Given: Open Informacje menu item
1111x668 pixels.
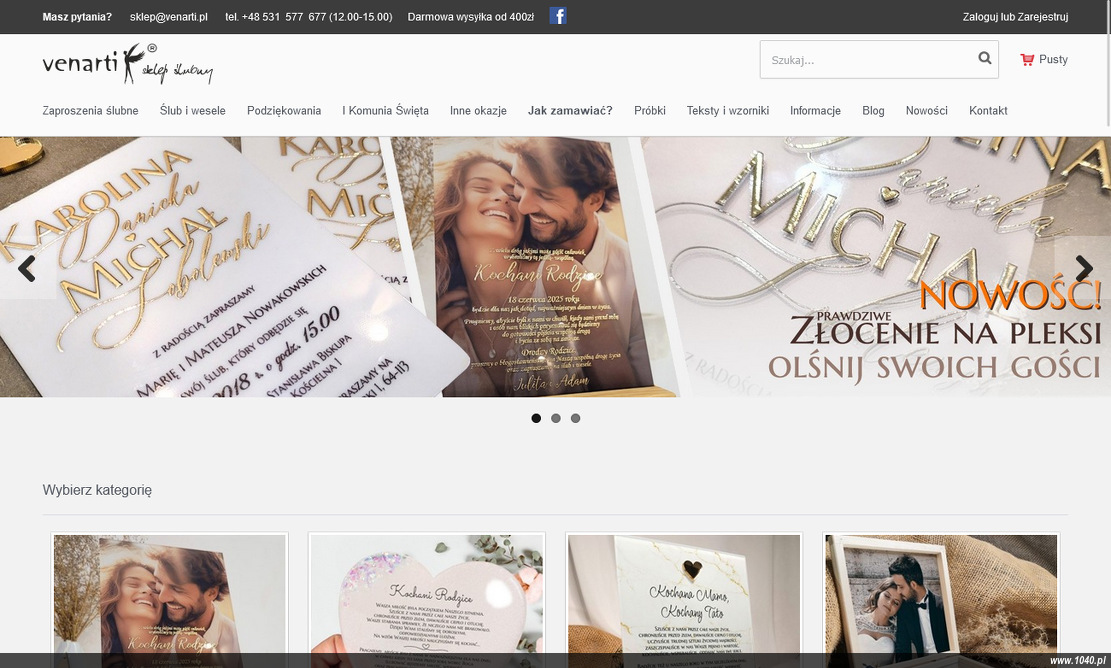Looking at the screenshot, I should tap(816, 111).
